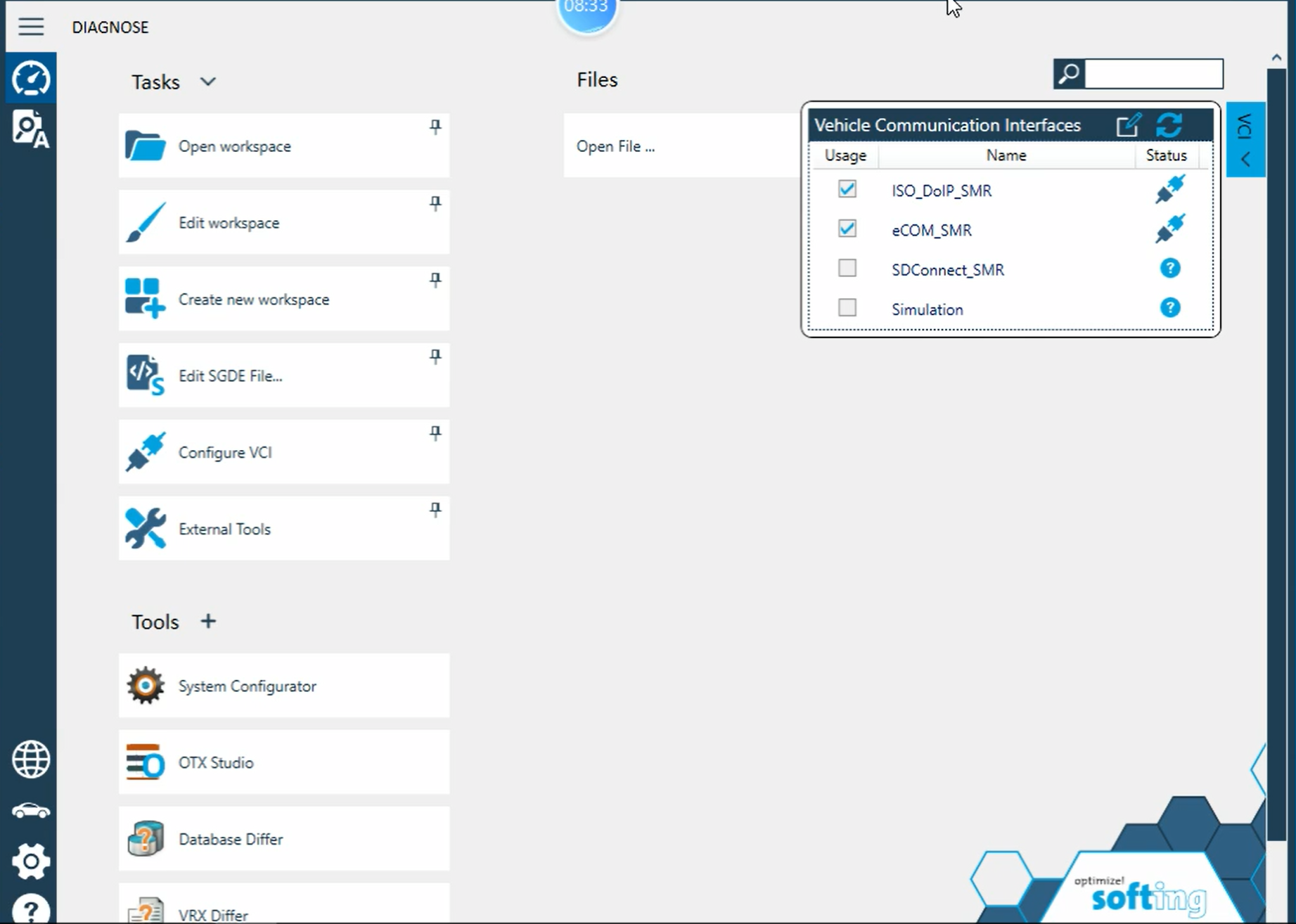Open the globe icon in sidebar
This screenshot has width=1296, height=924.
click(31, 759)
